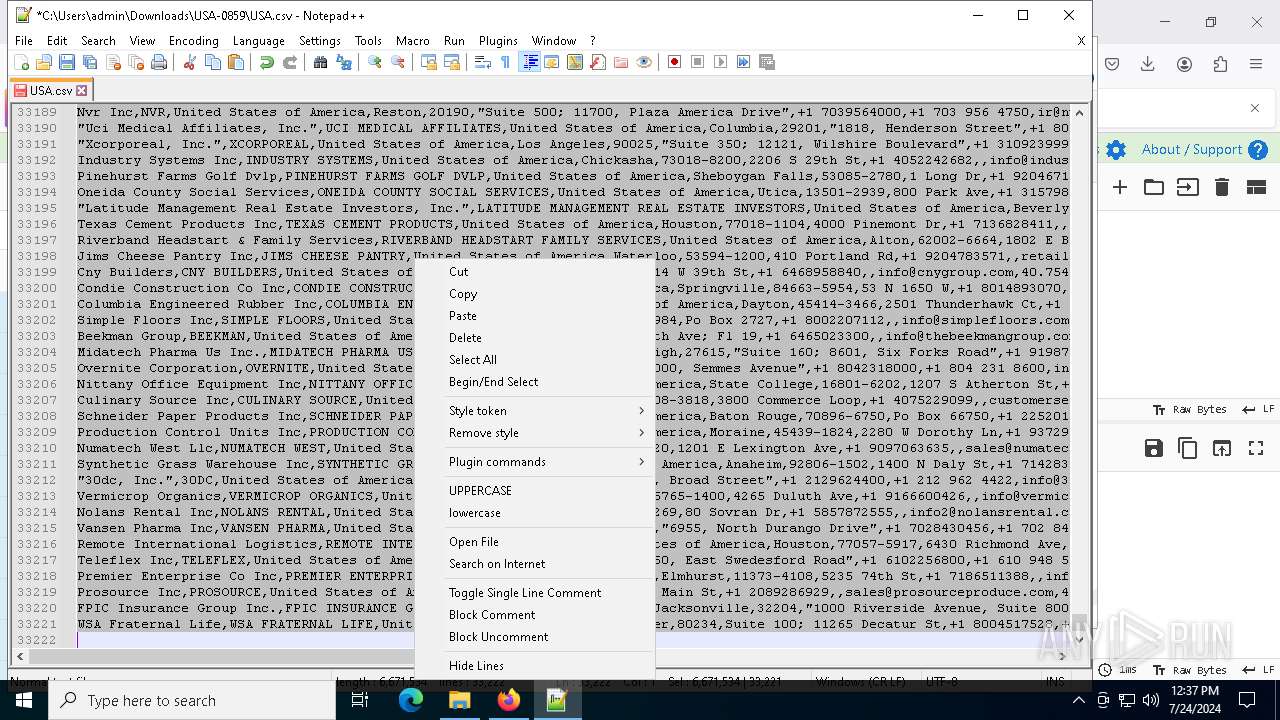Open File Explorer from the taskbar
This screenshot has height=720, width=1280.
[x=460, y=701]
